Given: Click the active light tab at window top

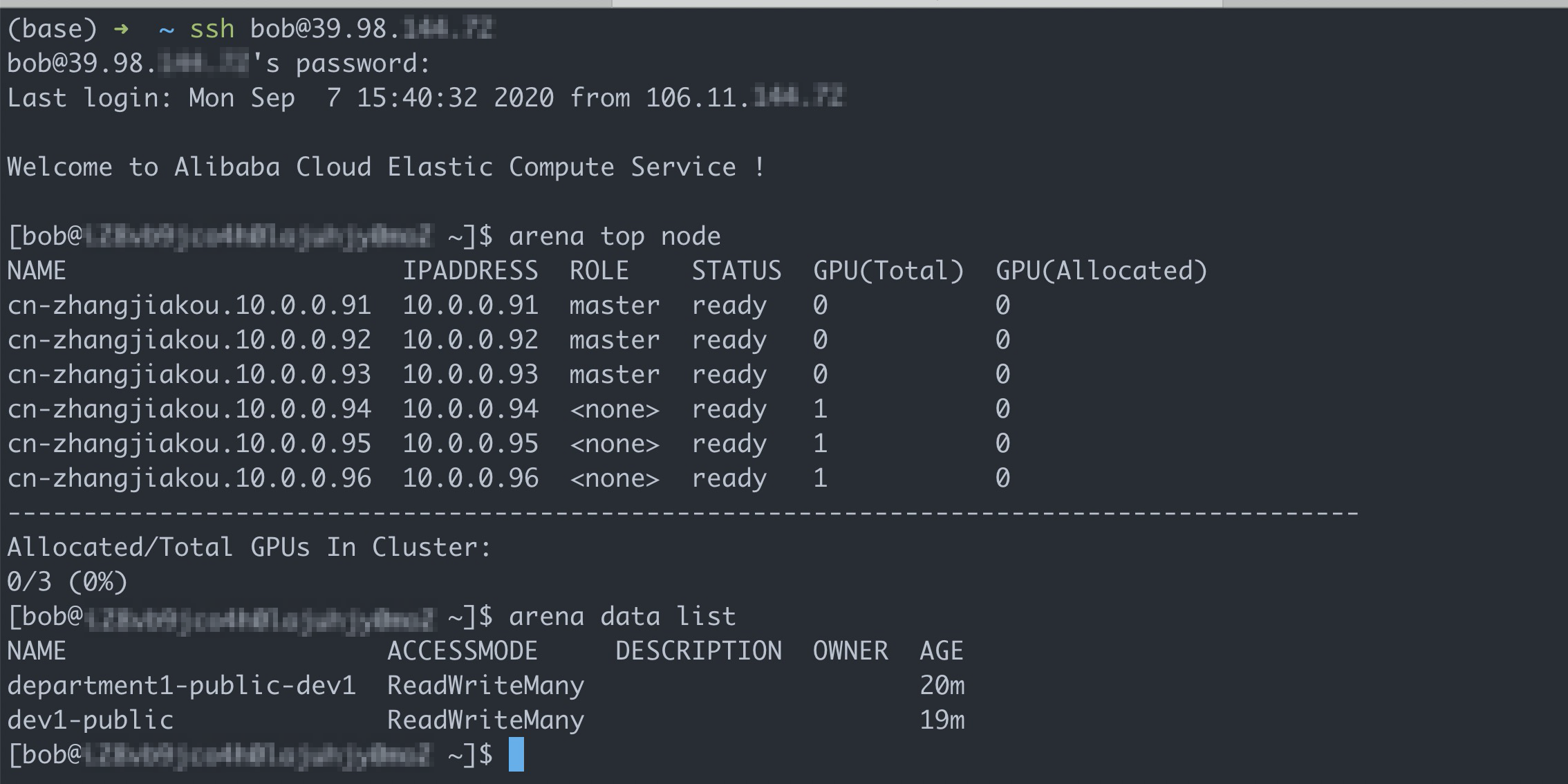Looking at the screenshot, I should coord(917,3).
